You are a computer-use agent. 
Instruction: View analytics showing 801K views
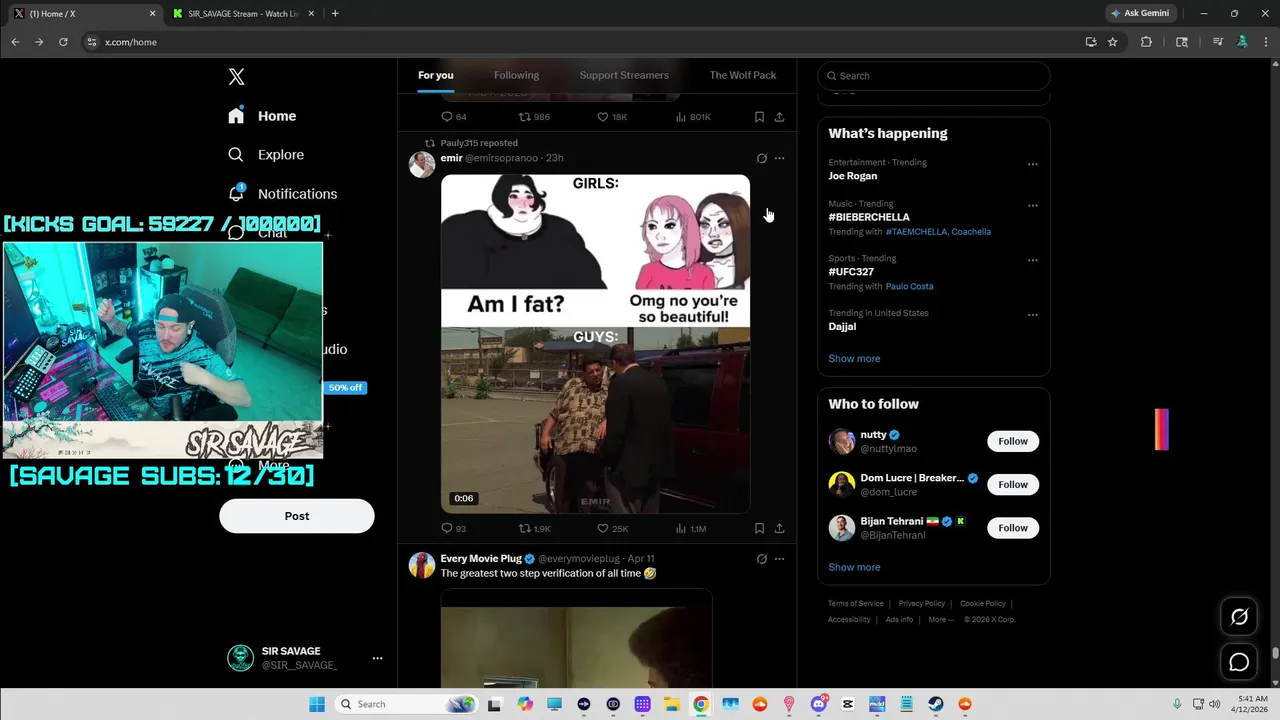click(x=692, y=117)
